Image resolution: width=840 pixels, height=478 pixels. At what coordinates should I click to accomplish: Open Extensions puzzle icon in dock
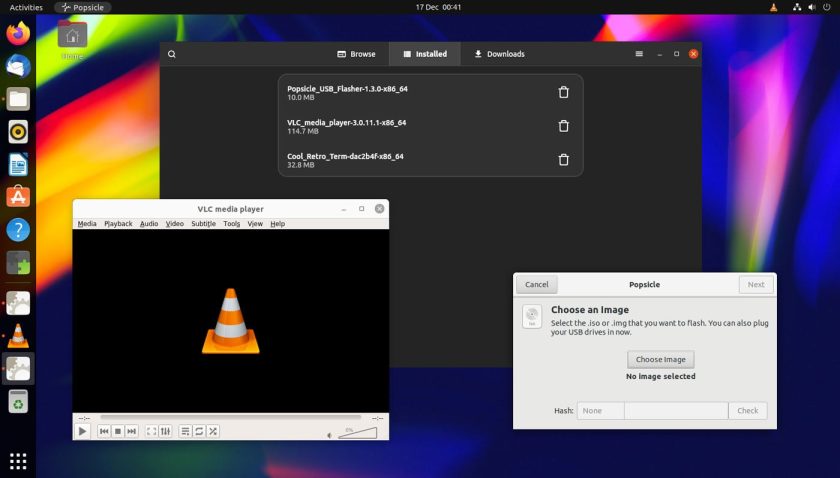click(x=18, y=263)
